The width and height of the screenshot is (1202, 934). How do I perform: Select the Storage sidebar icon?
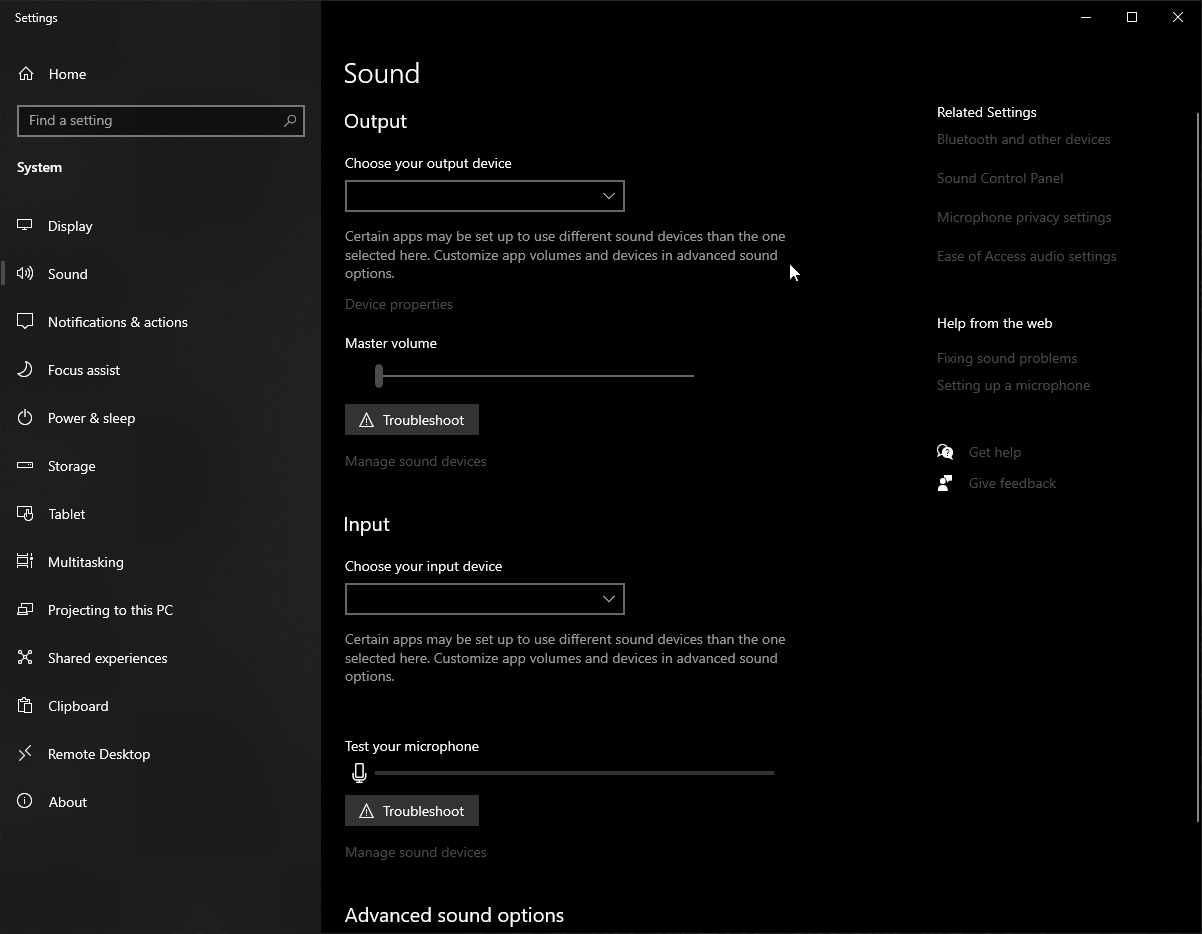tap(24, 465)
